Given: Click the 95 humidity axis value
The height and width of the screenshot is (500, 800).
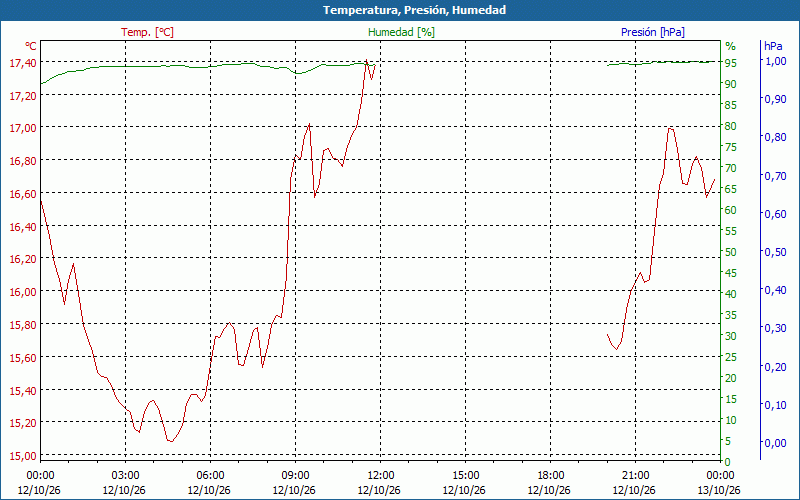Looking at the screenshot, I should tap(731, 63).
